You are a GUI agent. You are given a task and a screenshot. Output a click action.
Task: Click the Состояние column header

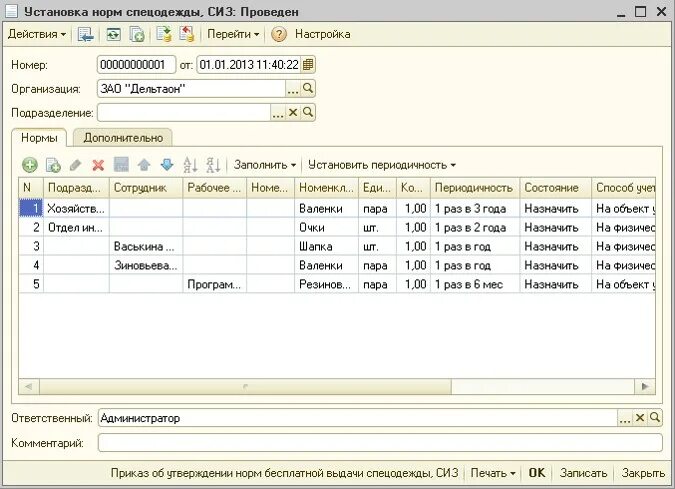click(556, 188)
